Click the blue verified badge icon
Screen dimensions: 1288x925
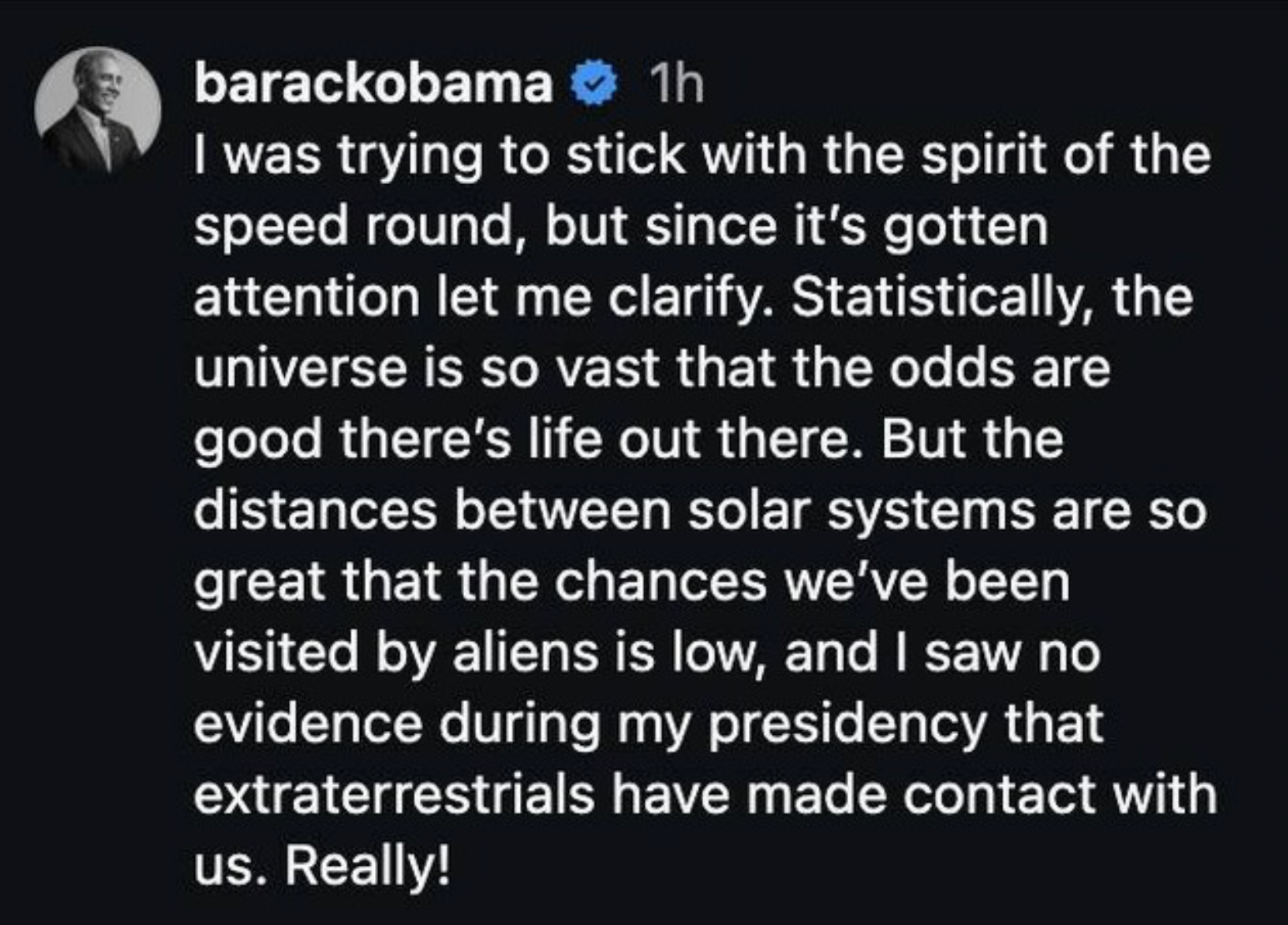(593, 86)
